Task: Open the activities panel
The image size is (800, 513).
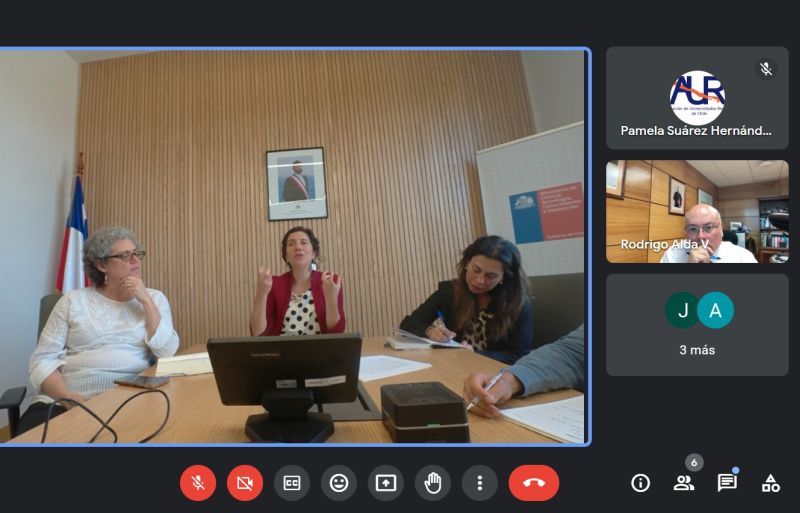Action: pos(771,483)
